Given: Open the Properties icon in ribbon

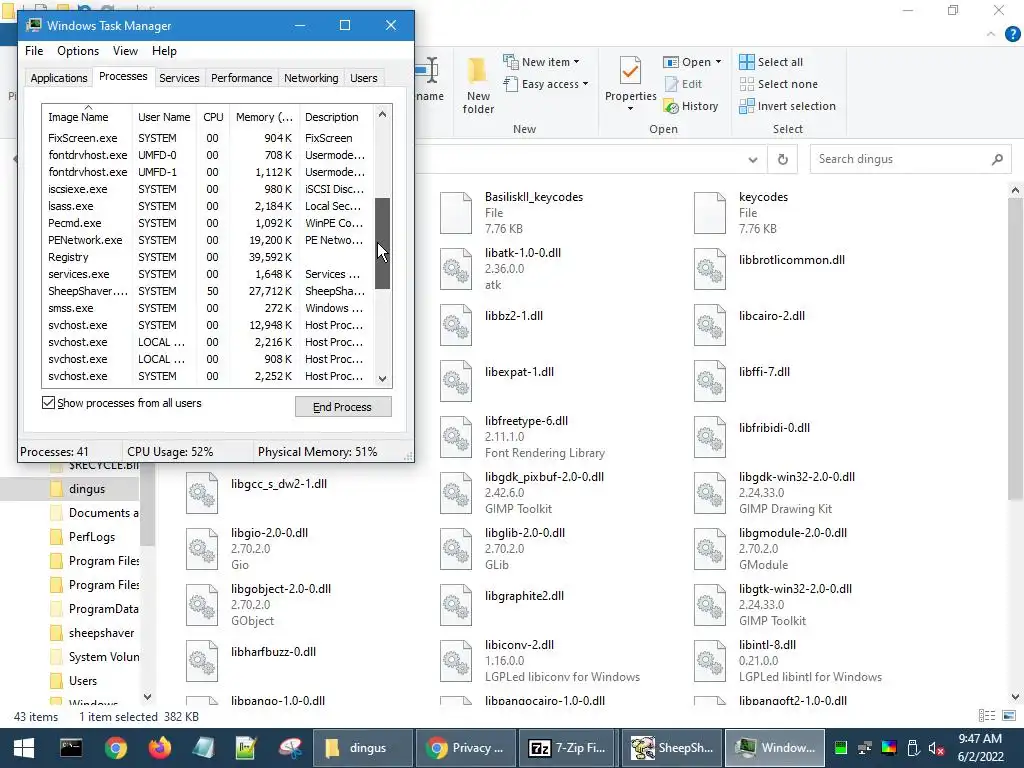Looking at the screenshot, I should point(630,70).
